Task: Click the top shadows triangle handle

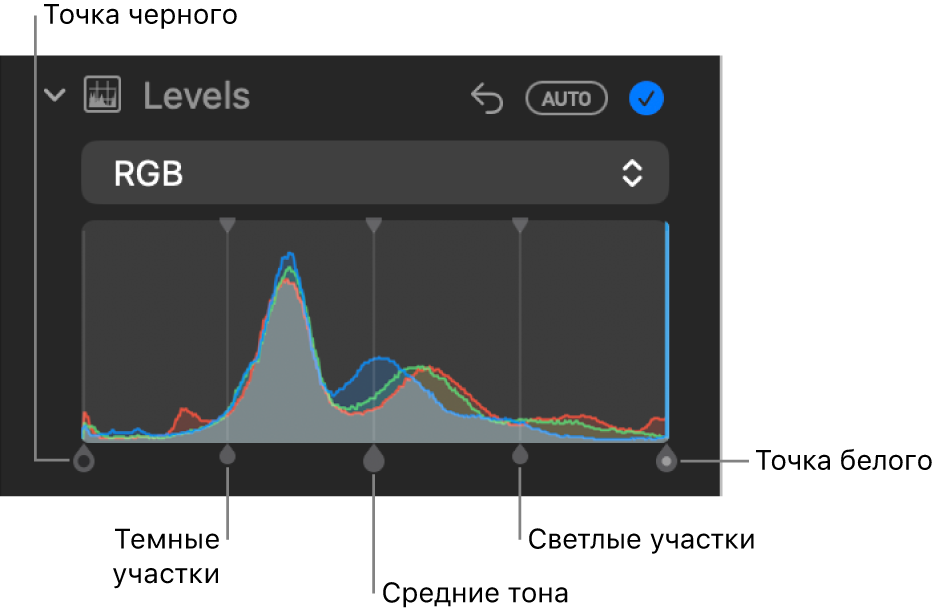Action: [x=227, y=225]
